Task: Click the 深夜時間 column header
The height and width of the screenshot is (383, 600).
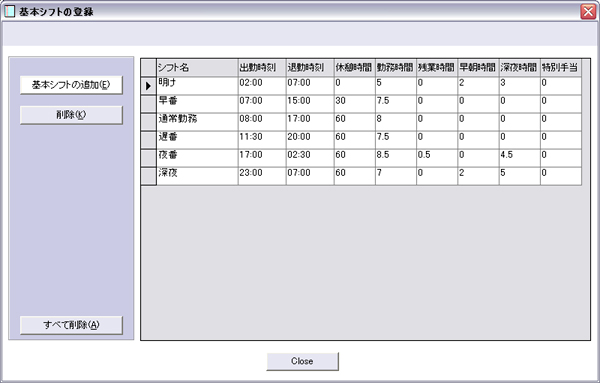Action: (520, 68)
